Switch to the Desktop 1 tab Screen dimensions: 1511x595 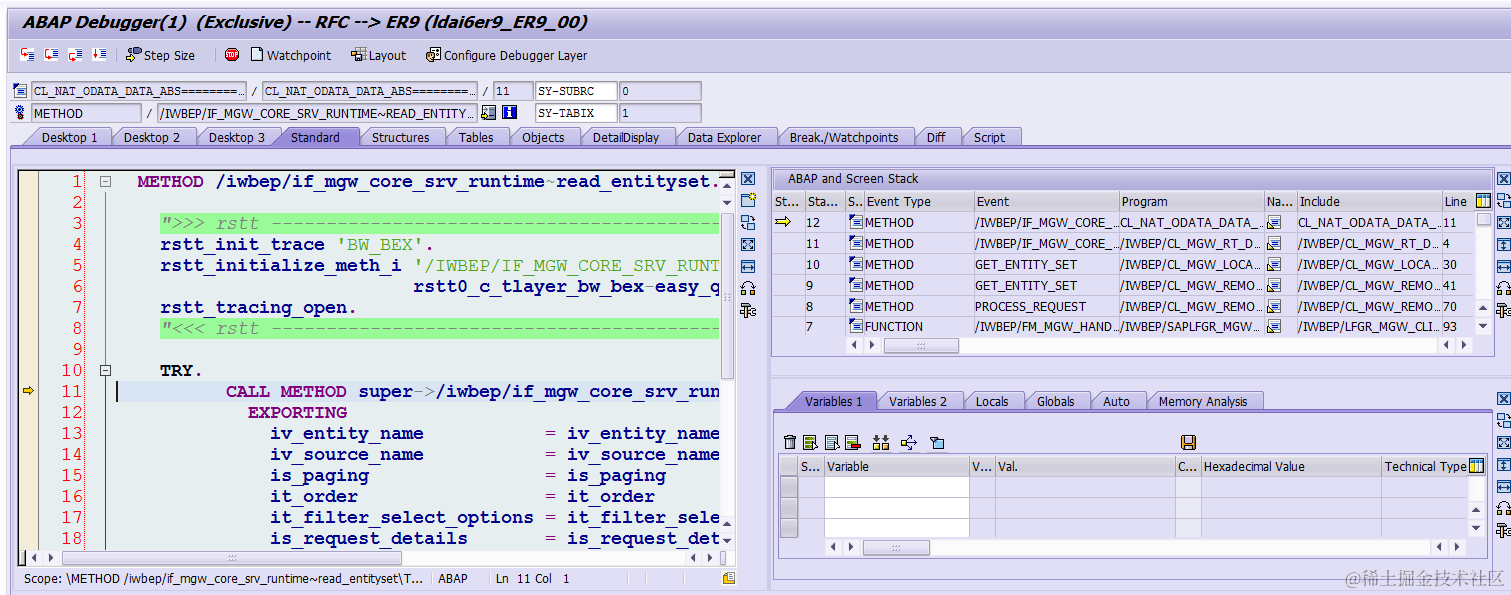(68, 137)
